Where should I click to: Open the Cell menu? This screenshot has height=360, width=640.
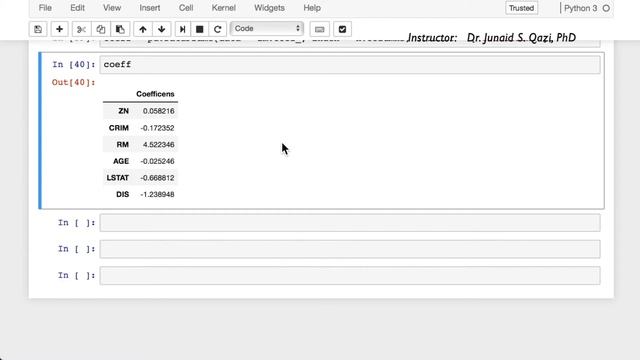(x=186, y=8)
